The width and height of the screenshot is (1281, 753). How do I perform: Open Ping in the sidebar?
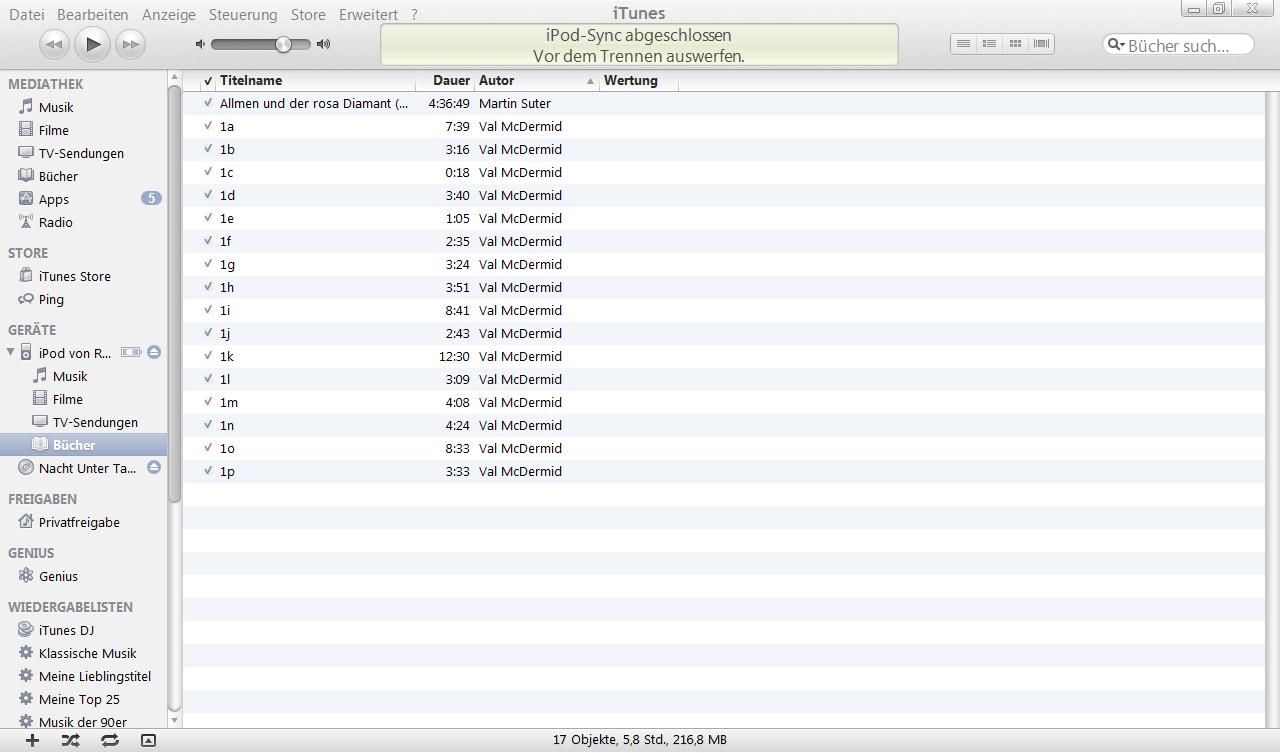(x=51, y=299)
